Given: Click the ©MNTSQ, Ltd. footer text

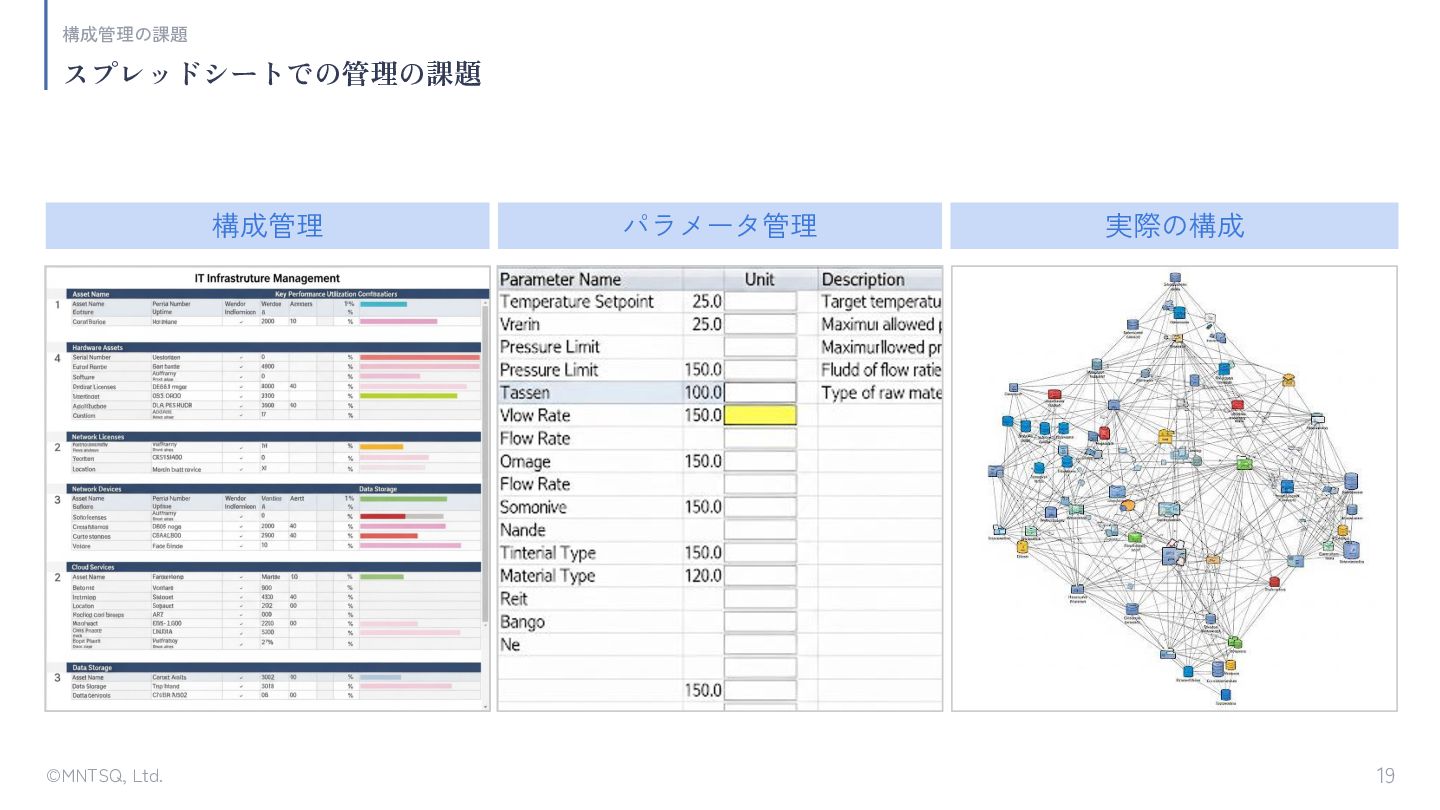Looking at the screenshot, I should [x=105, y=776].
